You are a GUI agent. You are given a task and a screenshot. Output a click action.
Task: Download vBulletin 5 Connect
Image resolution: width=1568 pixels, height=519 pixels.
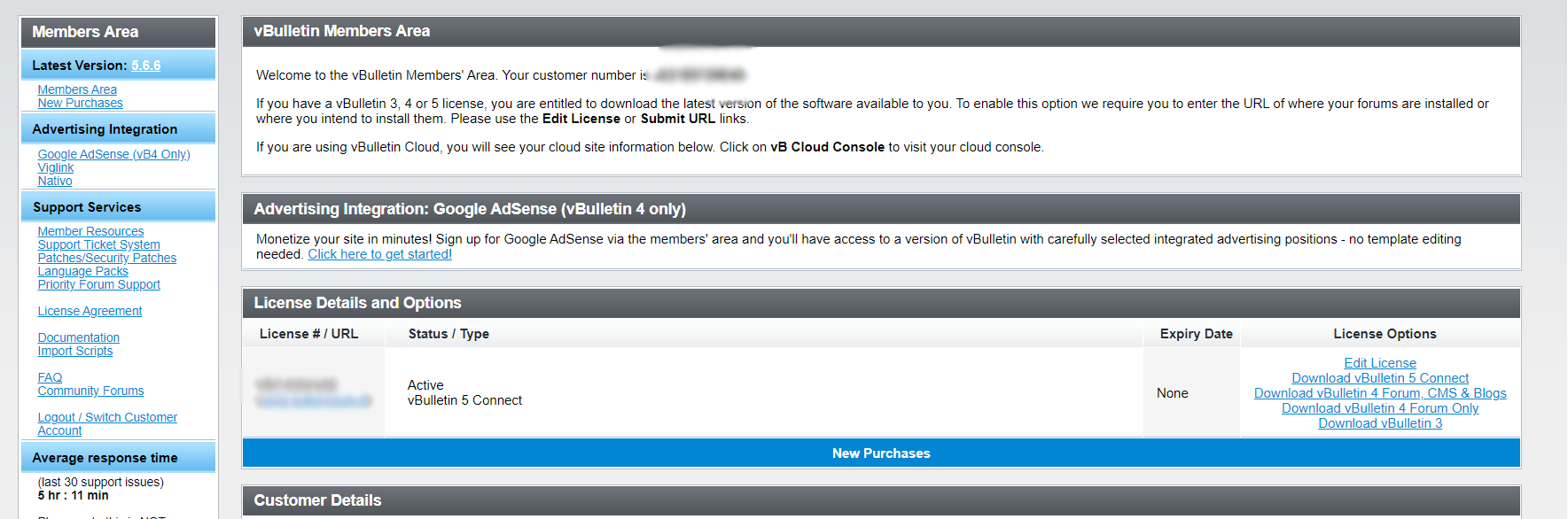click(1379, 378)
